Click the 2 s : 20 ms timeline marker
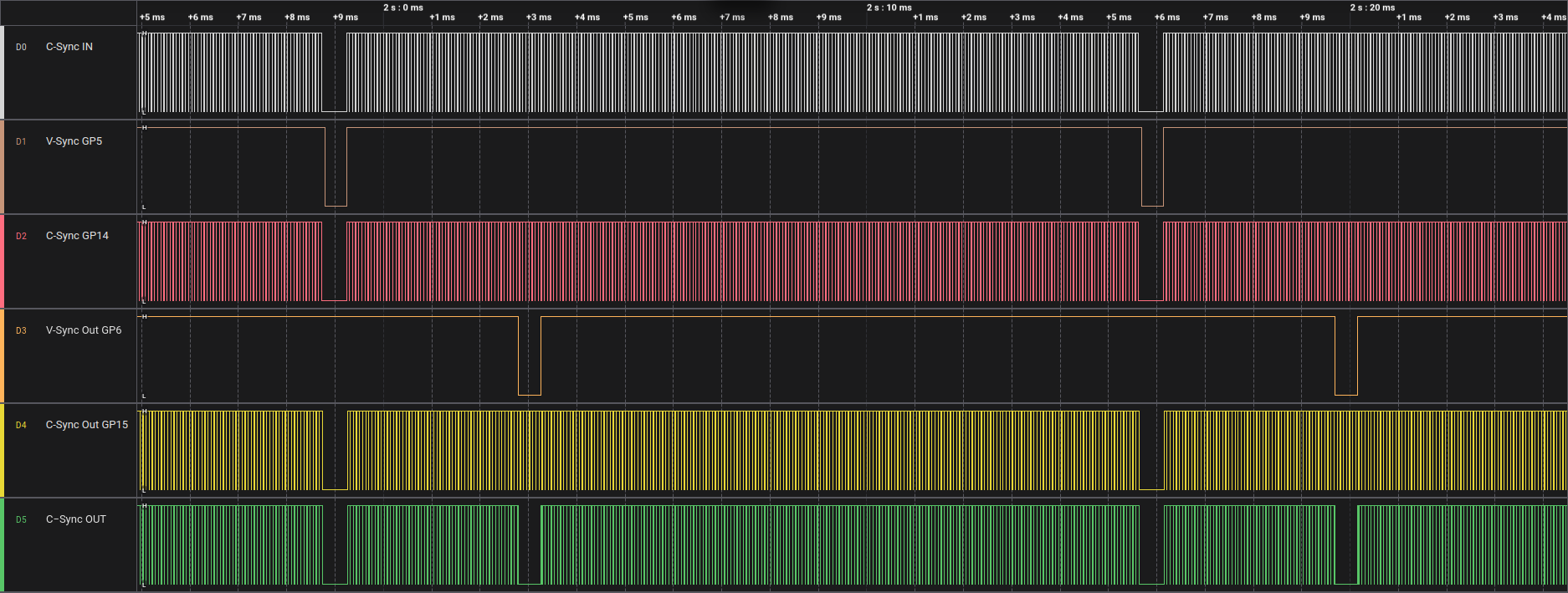1568x593 pixels. (x=1372, y=8)
